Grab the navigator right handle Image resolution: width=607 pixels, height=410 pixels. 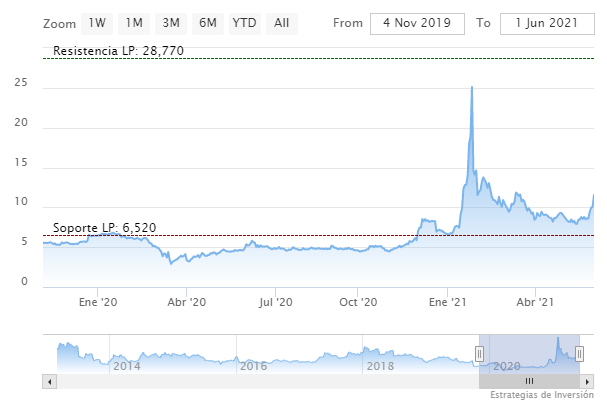coord(579,353)
